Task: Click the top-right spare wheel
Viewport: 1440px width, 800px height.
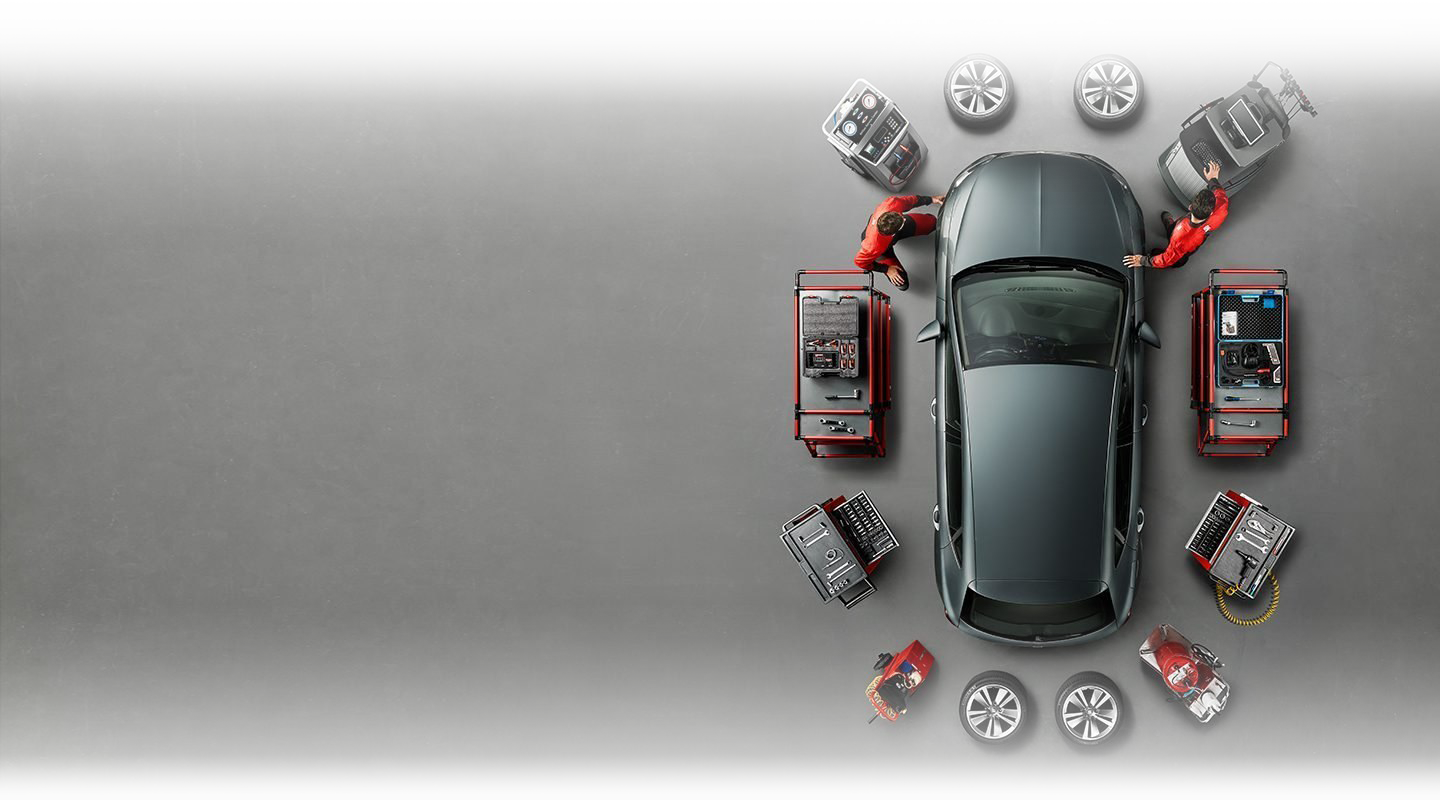Action: pos(1108,90)
